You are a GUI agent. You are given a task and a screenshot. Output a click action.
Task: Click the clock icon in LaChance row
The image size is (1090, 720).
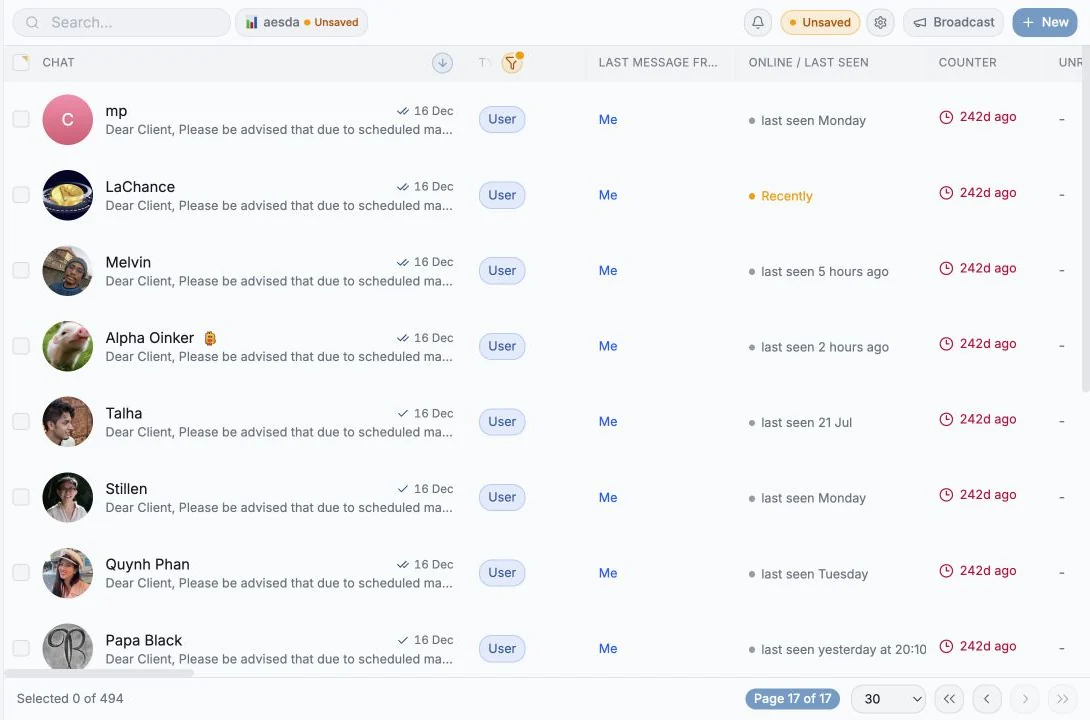pyautogui.click(x=946, y=193)
